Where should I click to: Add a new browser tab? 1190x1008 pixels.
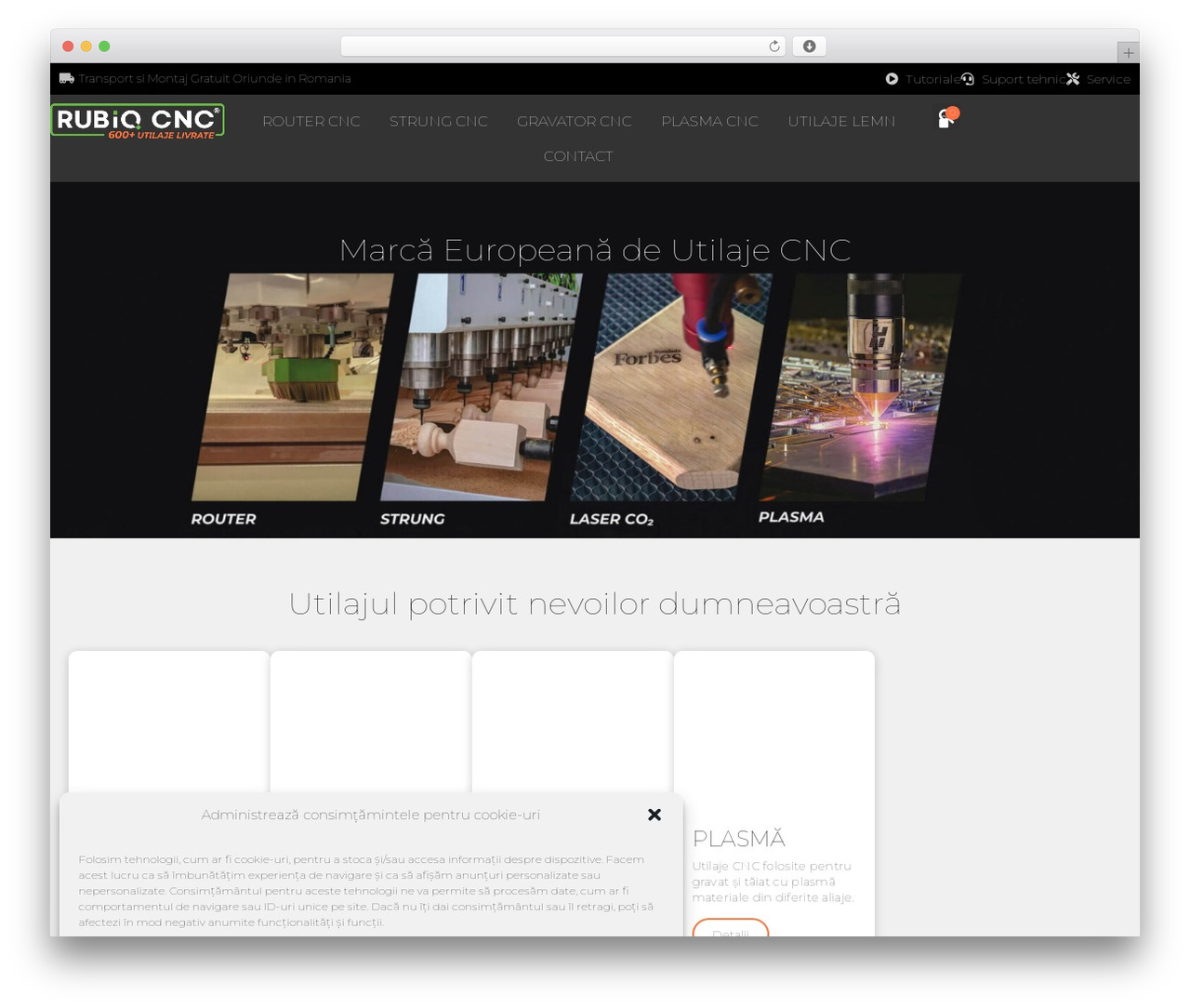click(x=1128, y=53)
